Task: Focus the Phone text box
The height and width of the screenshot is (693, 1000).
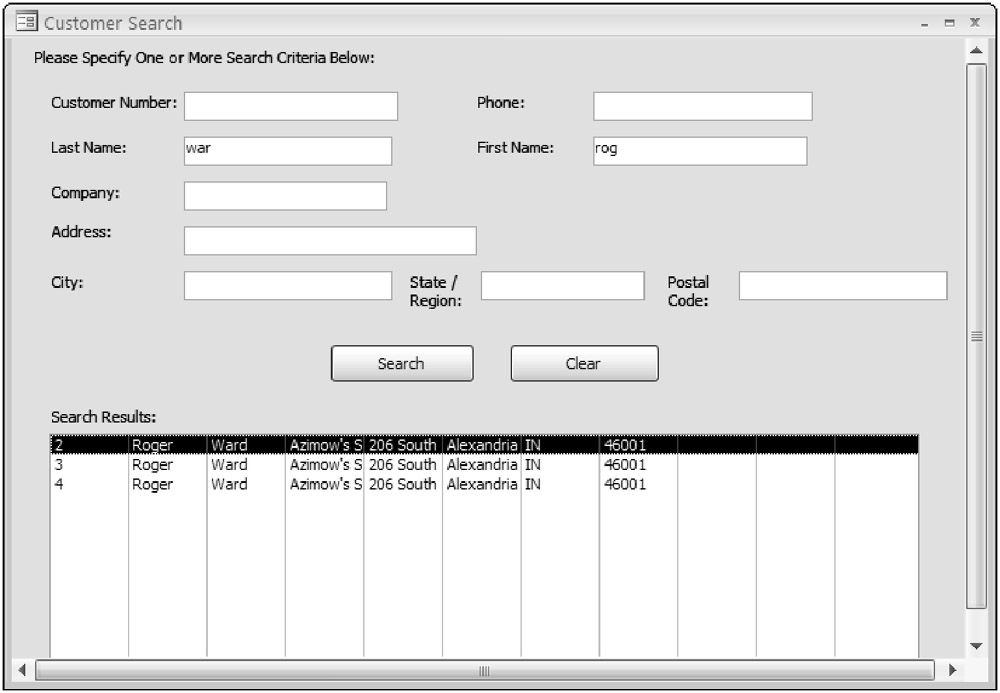Action: click(x=702, y=106)
